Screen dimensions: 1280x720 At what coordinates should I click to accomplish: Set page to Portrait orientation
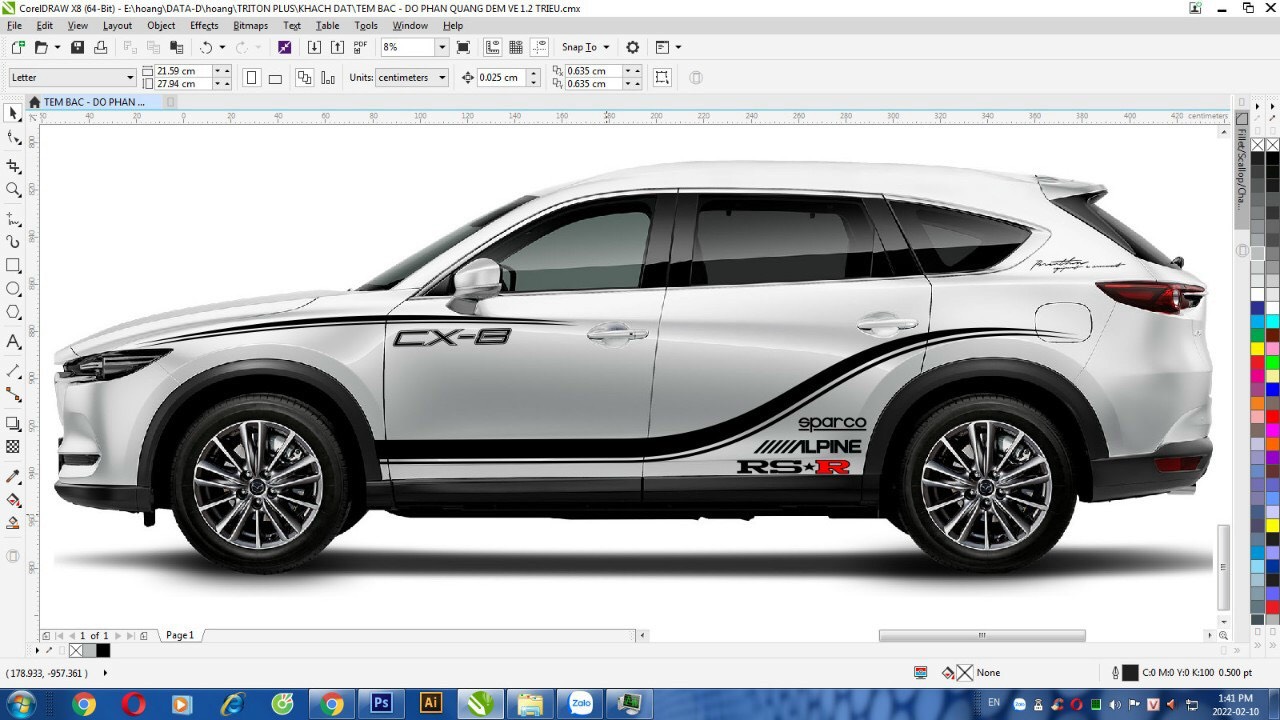[252, 77]
